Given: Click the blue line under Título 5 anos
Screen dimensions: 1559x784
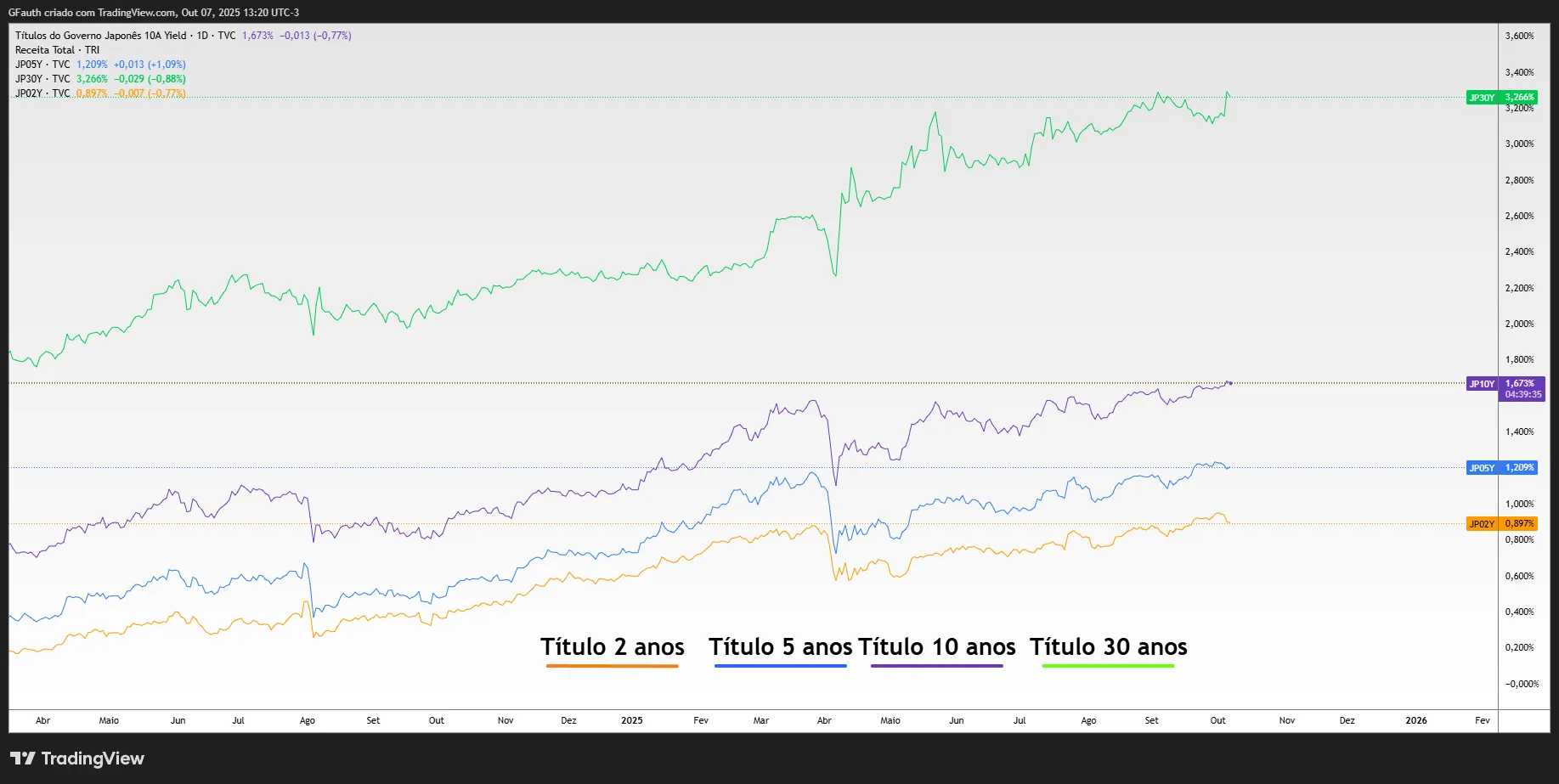Looking at the screenshot, I should (780, 666).
